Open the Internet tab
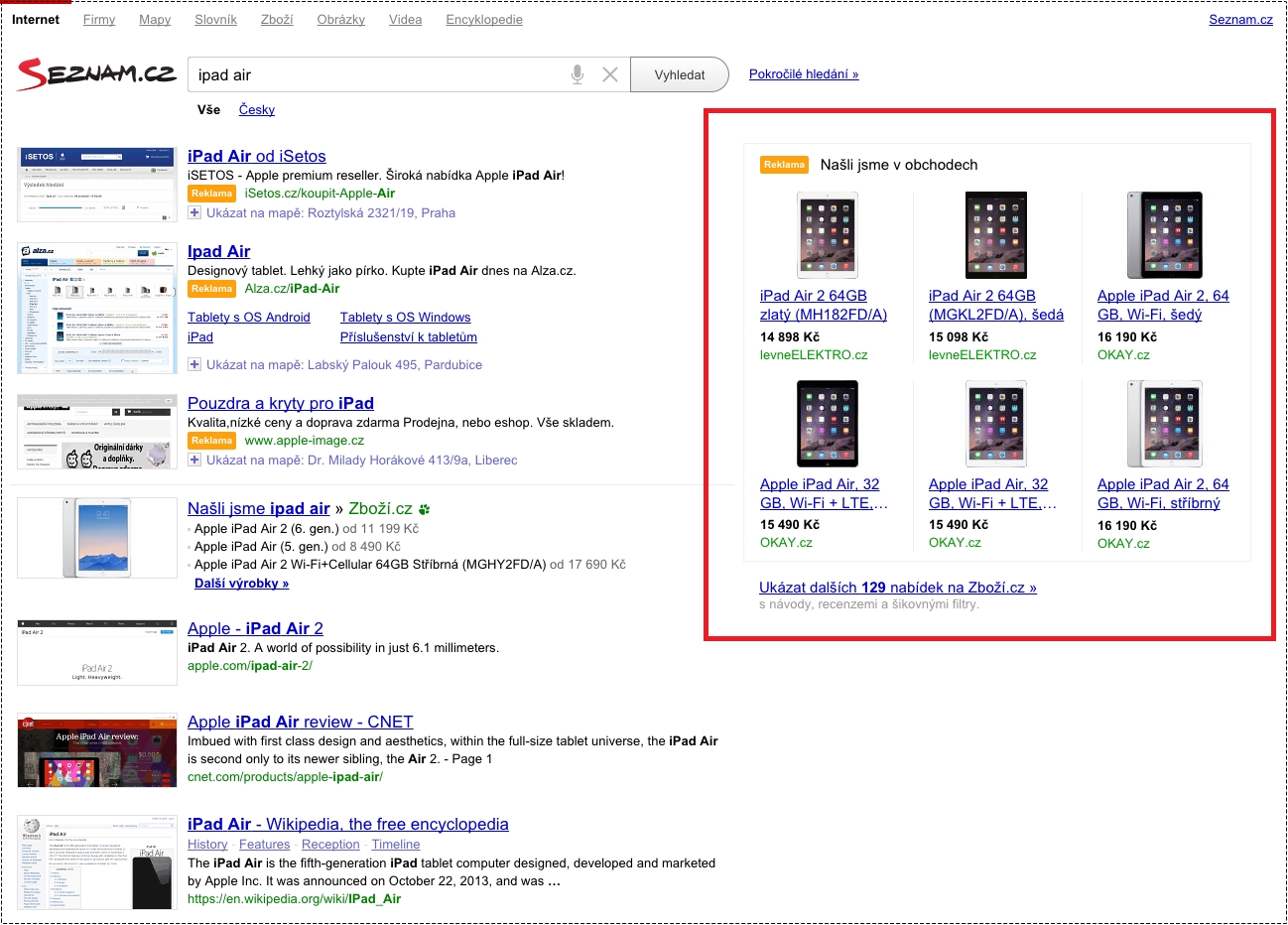The width and height of the screenshot is (1288, 925). click(x=36, y=19)
